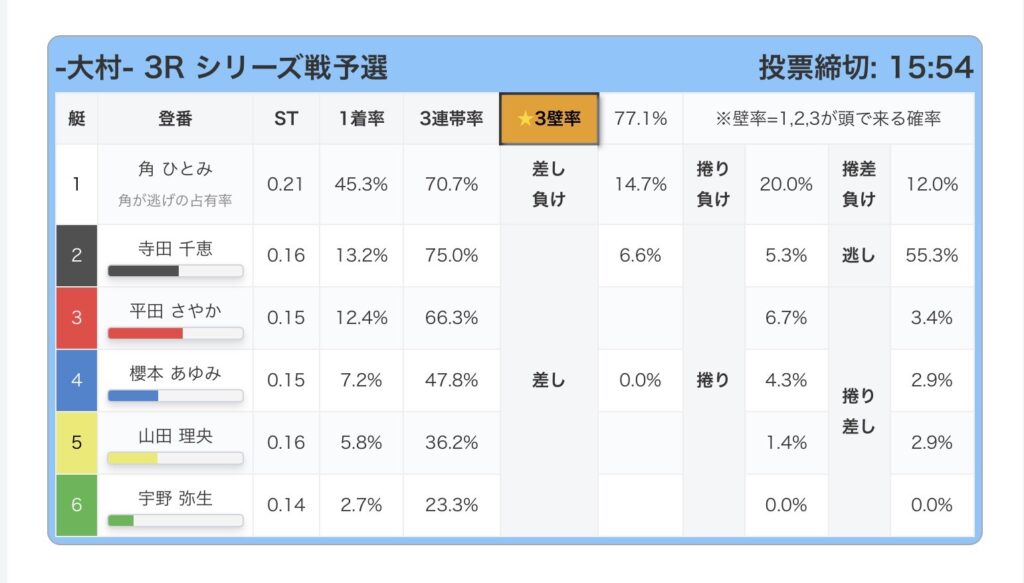Open racer 角 ひとみ's name link
Image resolution: width=1024 pixels, height=583 pixels.
(x=175, y=171)
